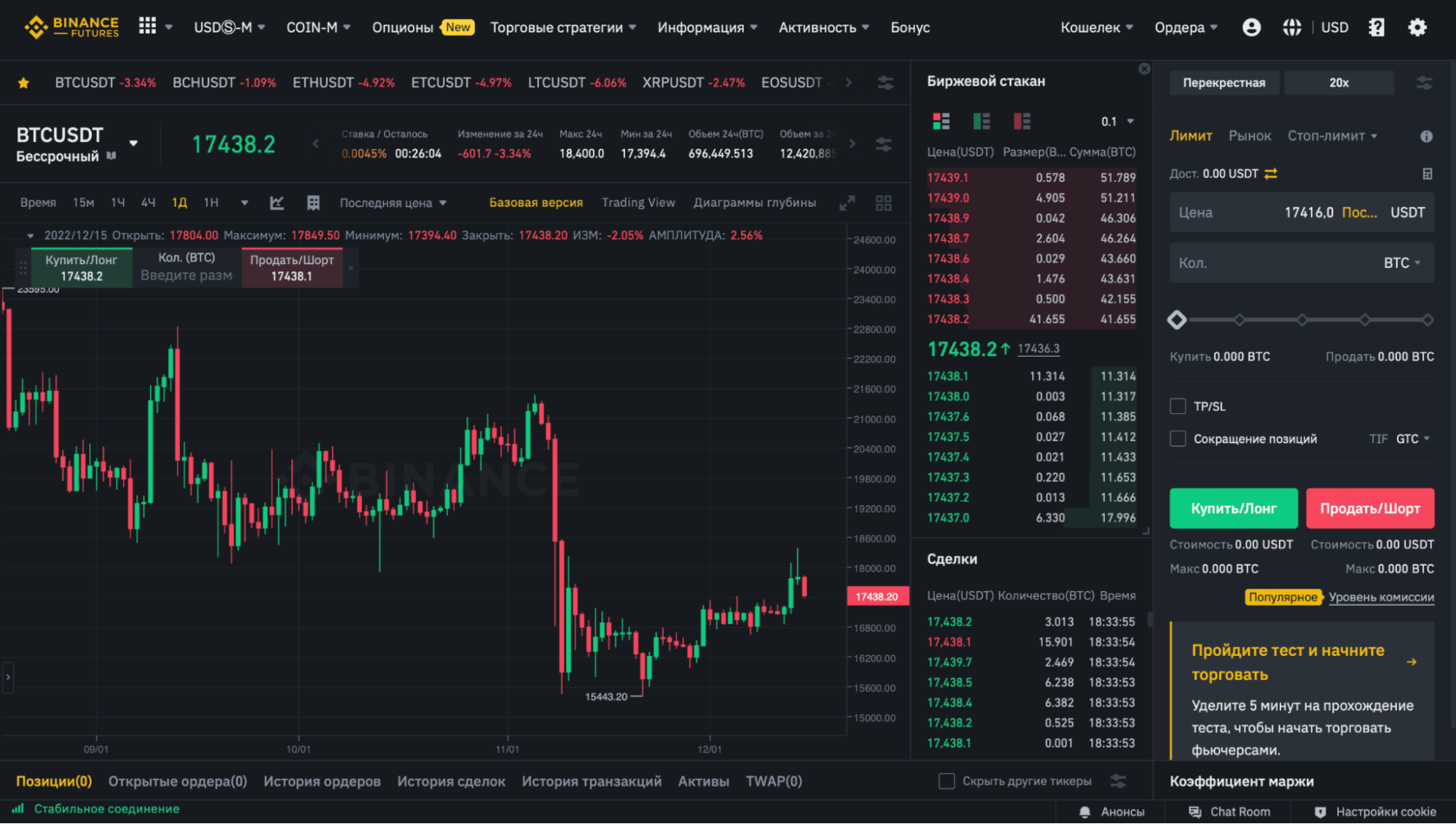Switch to Trading View chart tab

[x=639, y=203]
